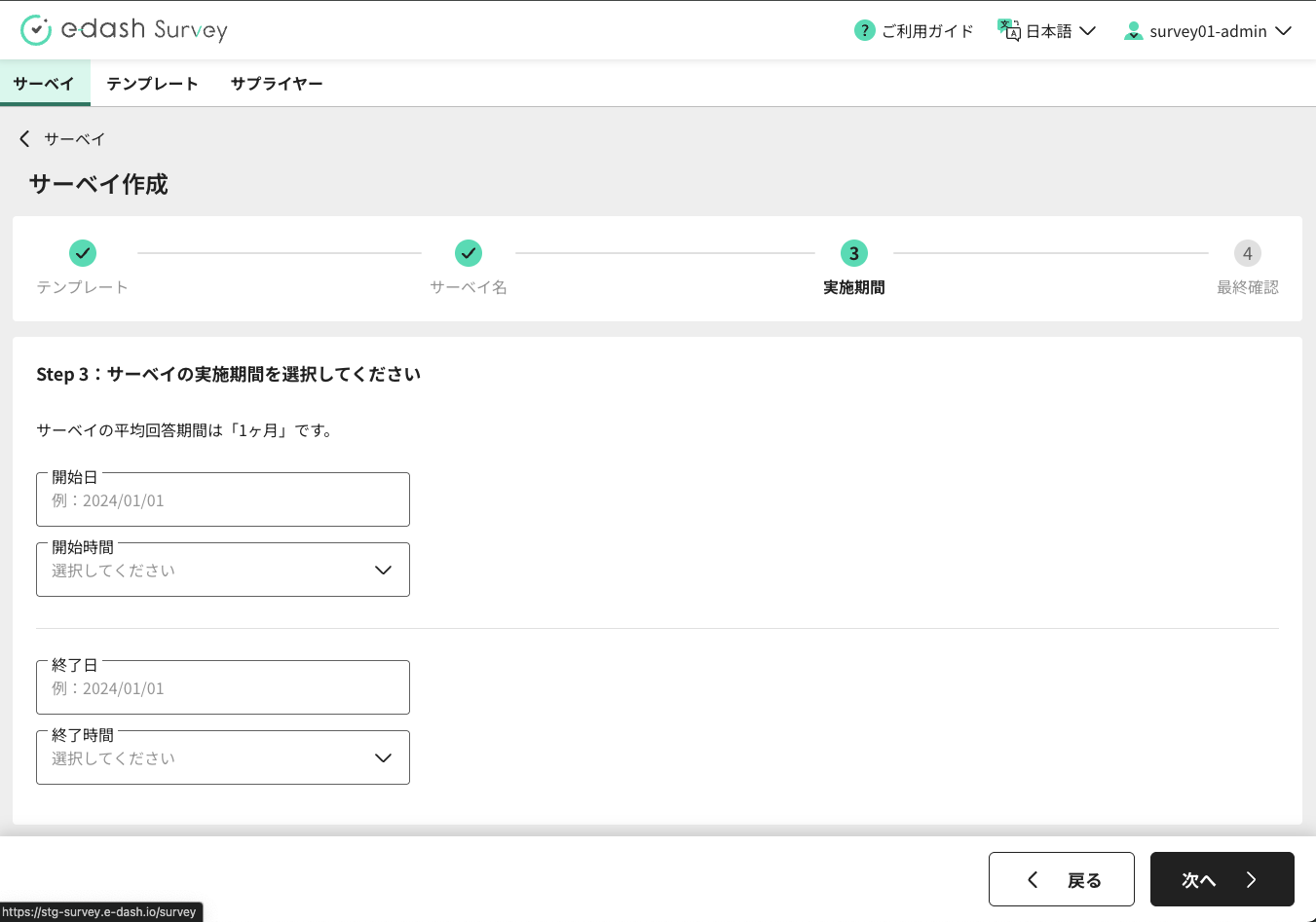Screen dimensions: 1316x922
Task: Click the サーベイ作成 page heading
Action: (x=98, y=184)
